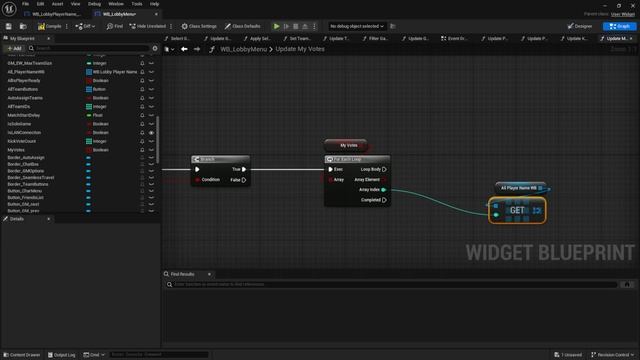Screen dimensions: 640x360
Task: Toggle replication bell for AllTeamButtons variable
Action: coord(142,89)
